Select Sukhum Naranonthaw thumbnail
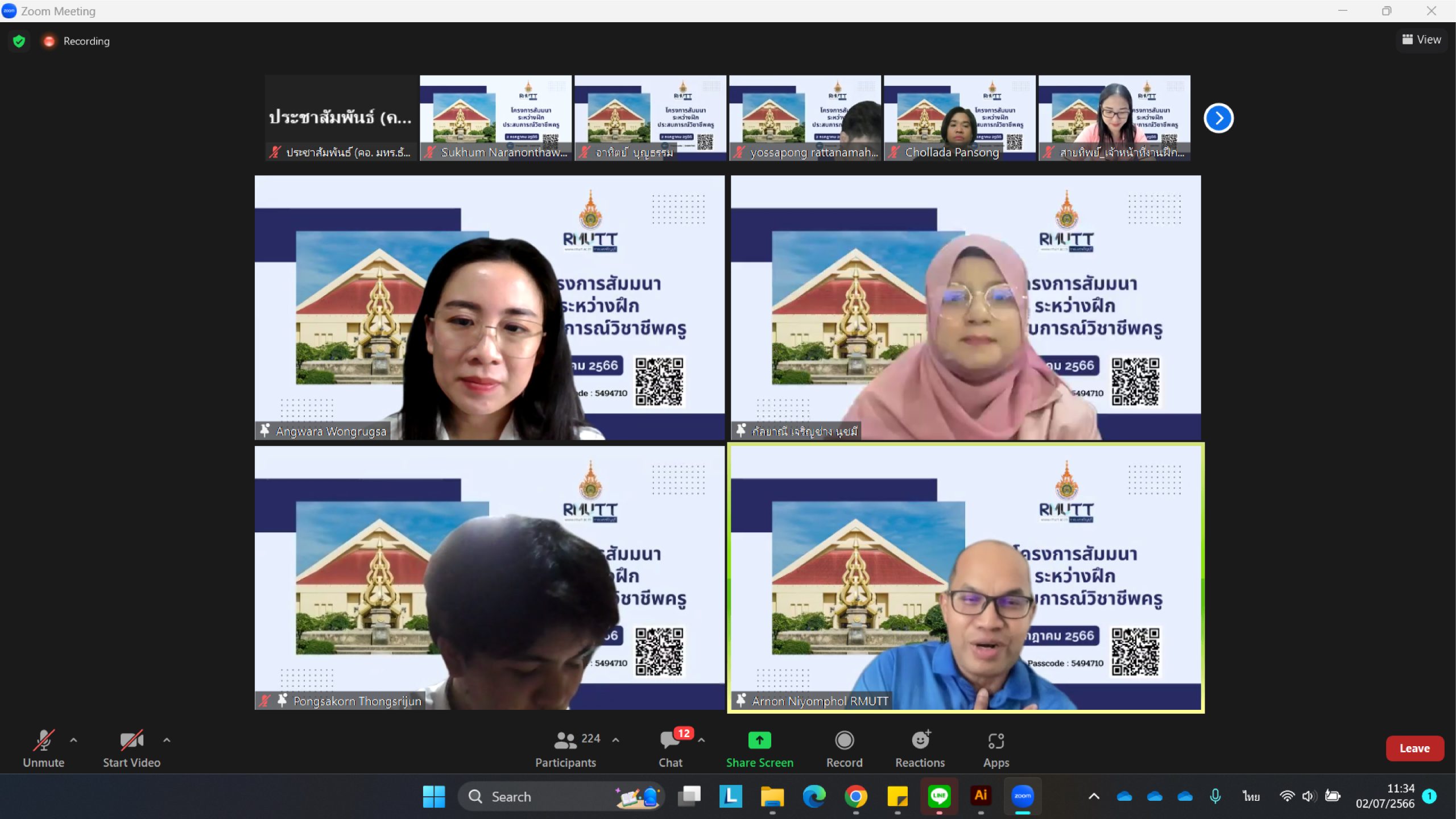Image resolution: width=1456 pixels, height=819 pixels. coord(495,118)
